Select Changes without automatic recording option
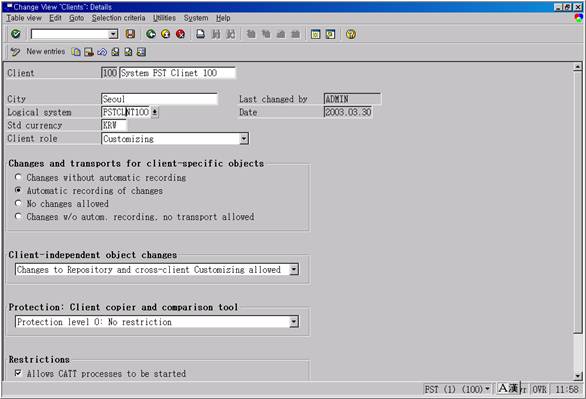The image size is (586, 399). [18, 177]
